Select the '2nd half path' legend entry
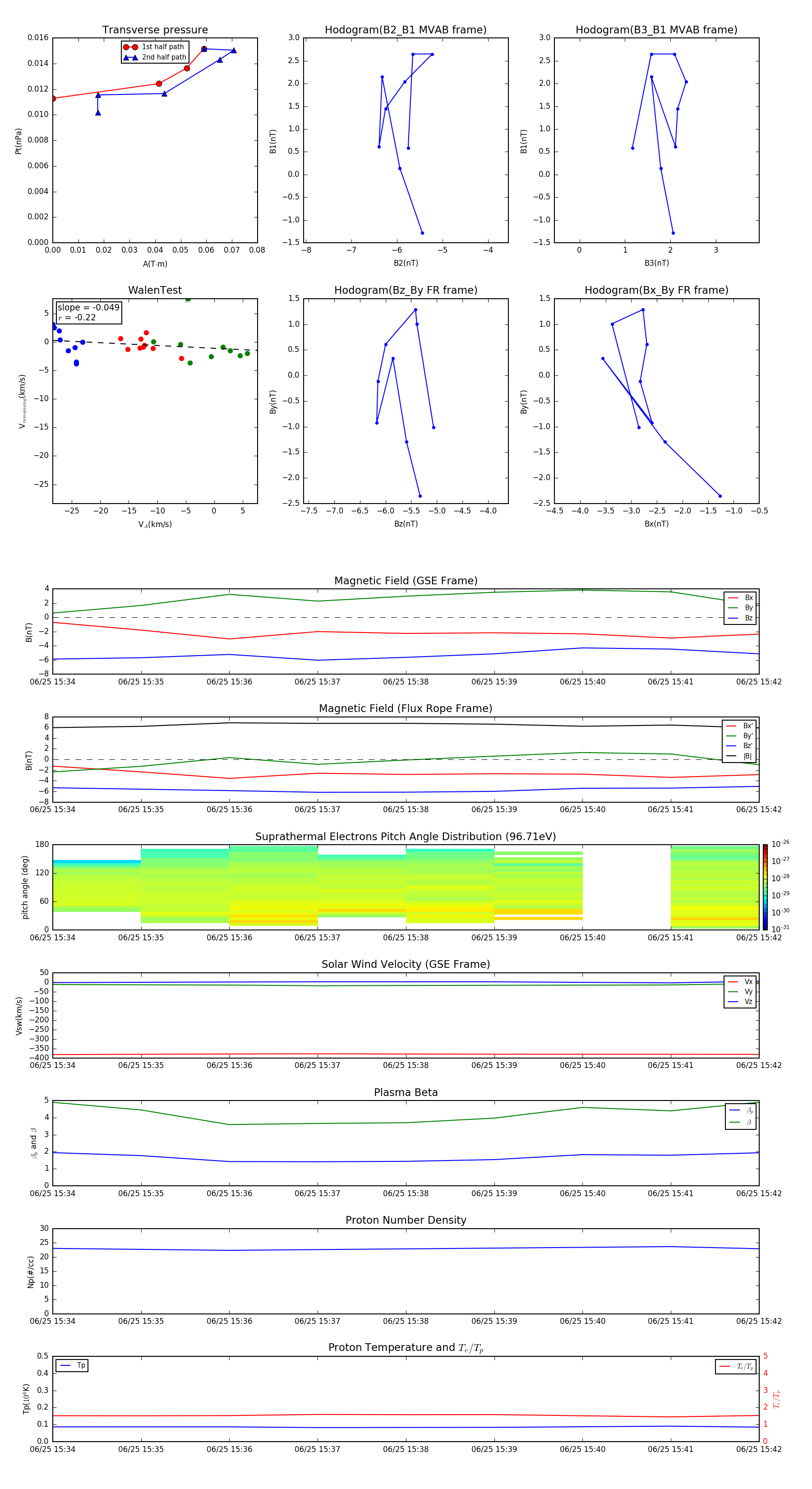Image resolution: width=812 pixels, height=1489 pixels. click(154, 57)
